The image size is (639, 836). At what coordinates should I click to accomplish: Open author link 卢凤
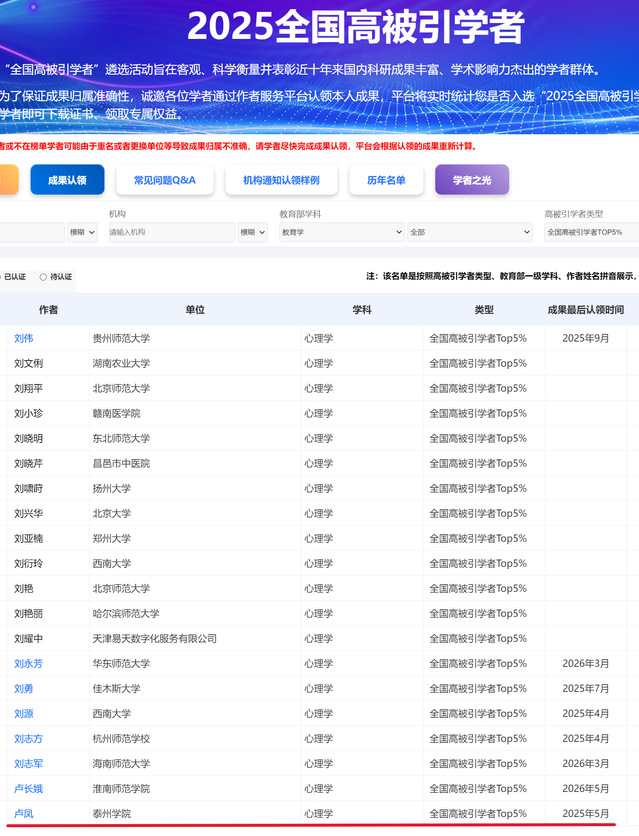point(23,814)
